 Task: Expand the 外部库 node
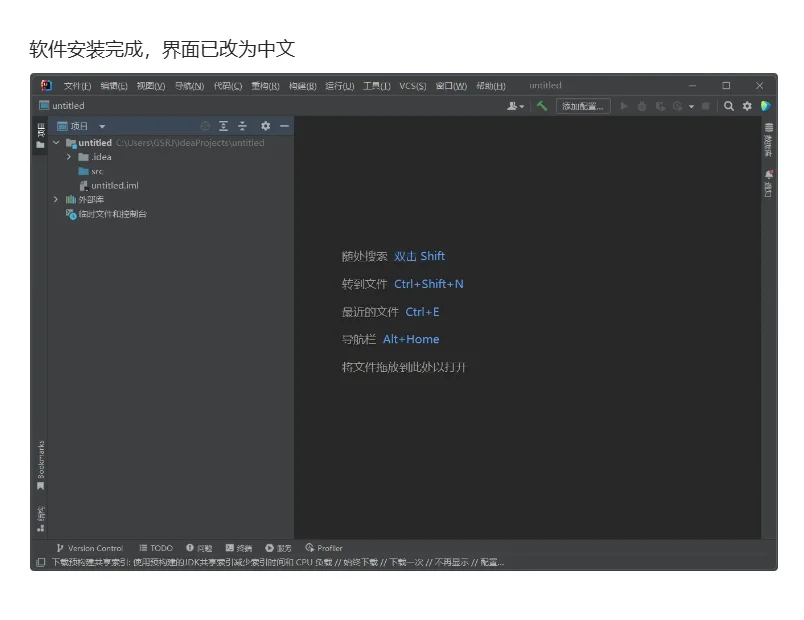click(x=56, y=199)
